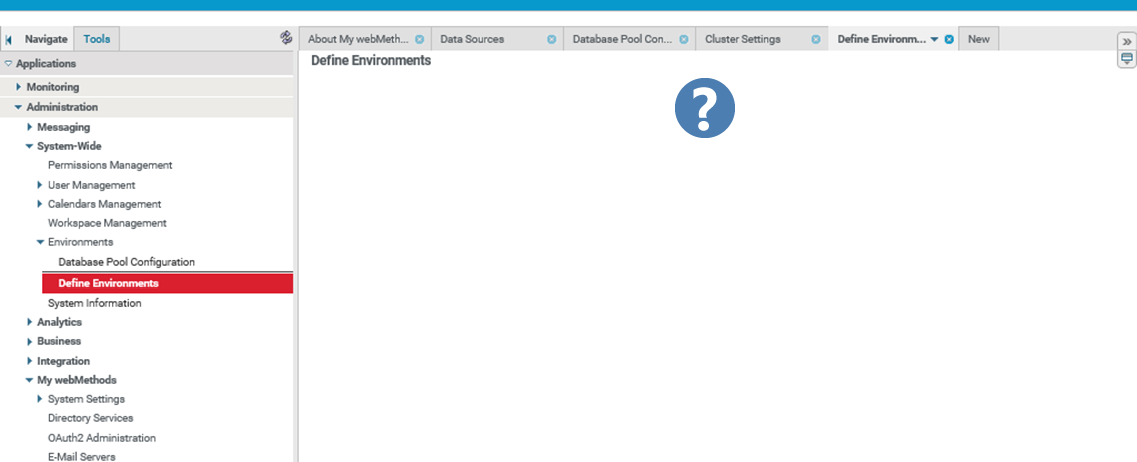Expand the System Settings node

pyautogui.click(x=41, y=399)
